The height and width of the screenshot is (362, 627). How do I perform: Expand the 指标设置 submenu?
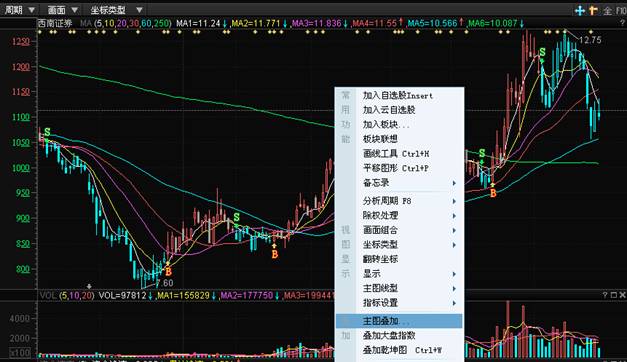pos(400,303)
